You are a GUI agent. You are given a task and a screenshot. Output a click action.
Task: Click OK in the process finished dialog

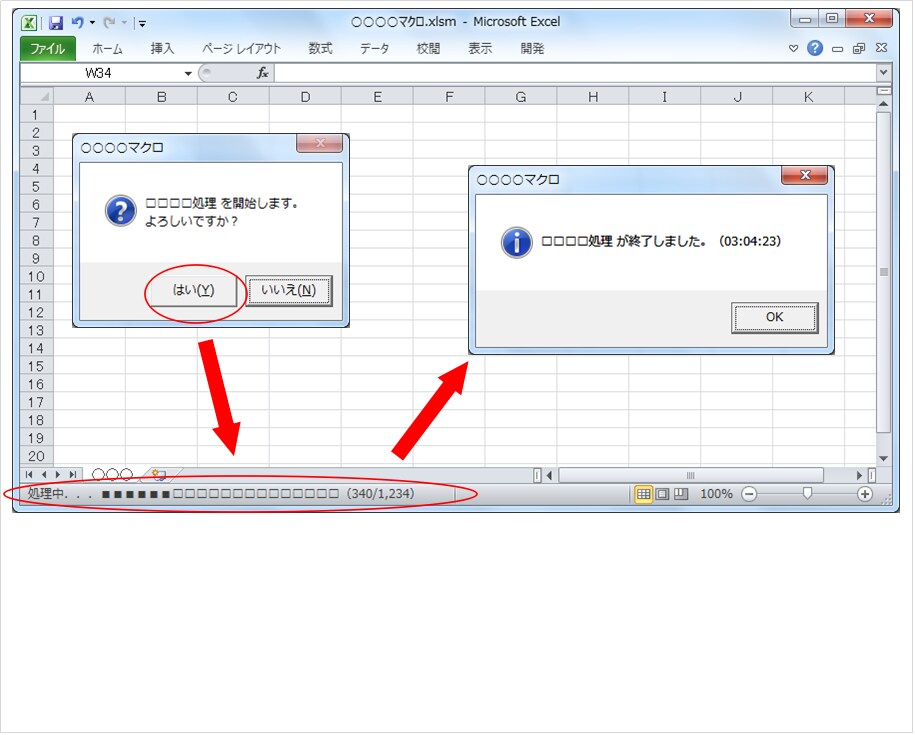[x=774, y=317]
